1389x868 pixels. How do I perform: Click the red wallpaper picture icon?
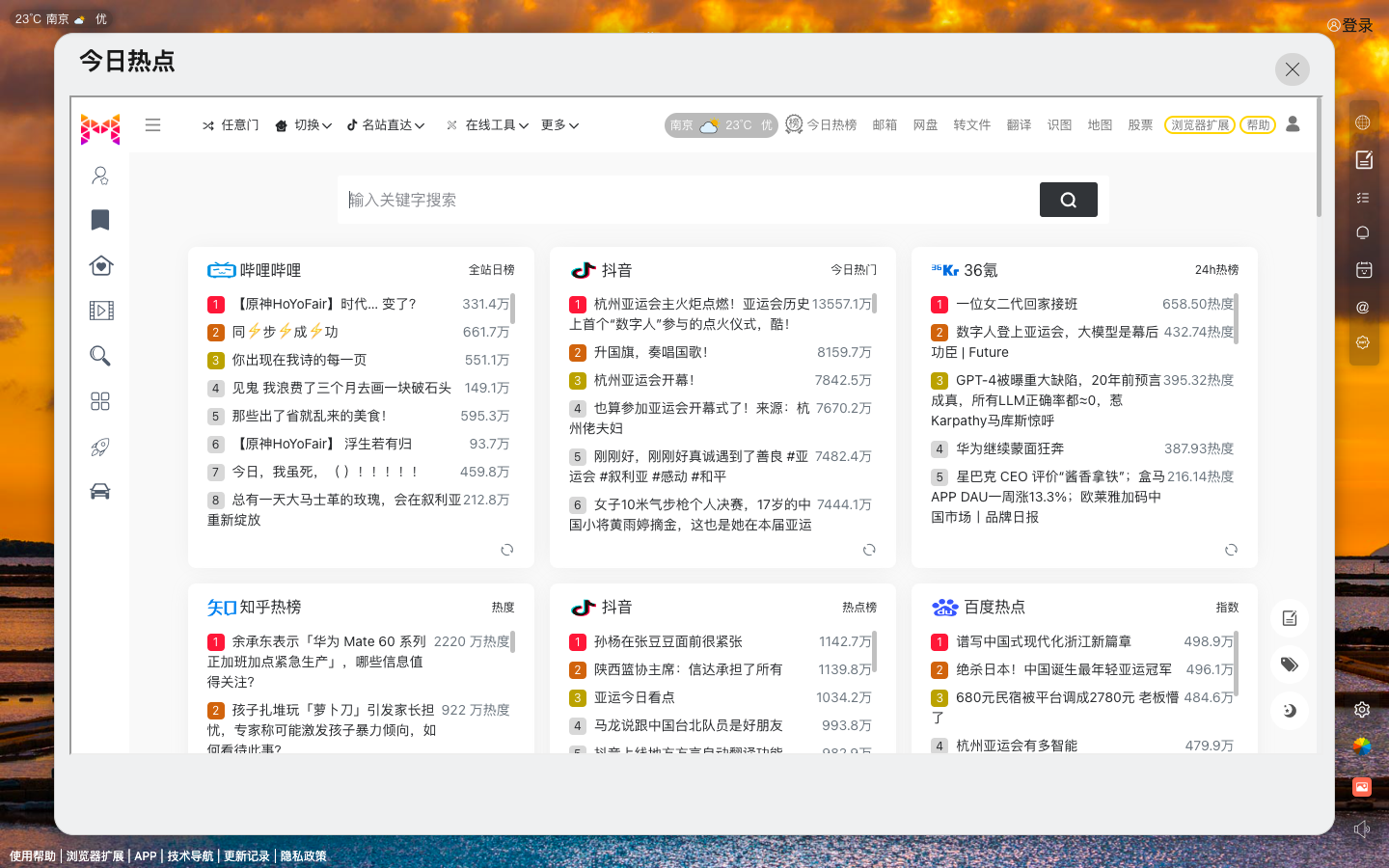point(1362,787)
